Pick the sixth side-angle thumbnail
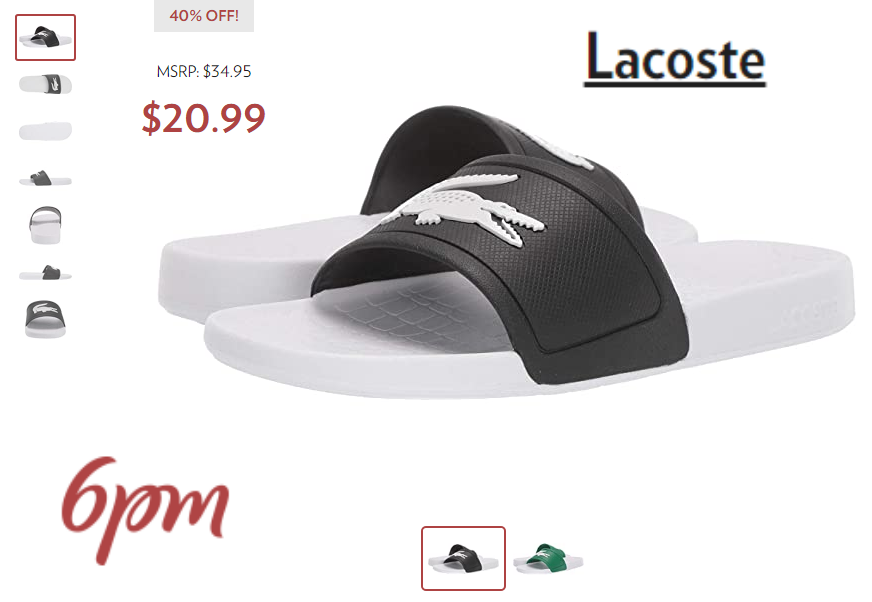This screenshot has width=872, height=602. point(46,273)
